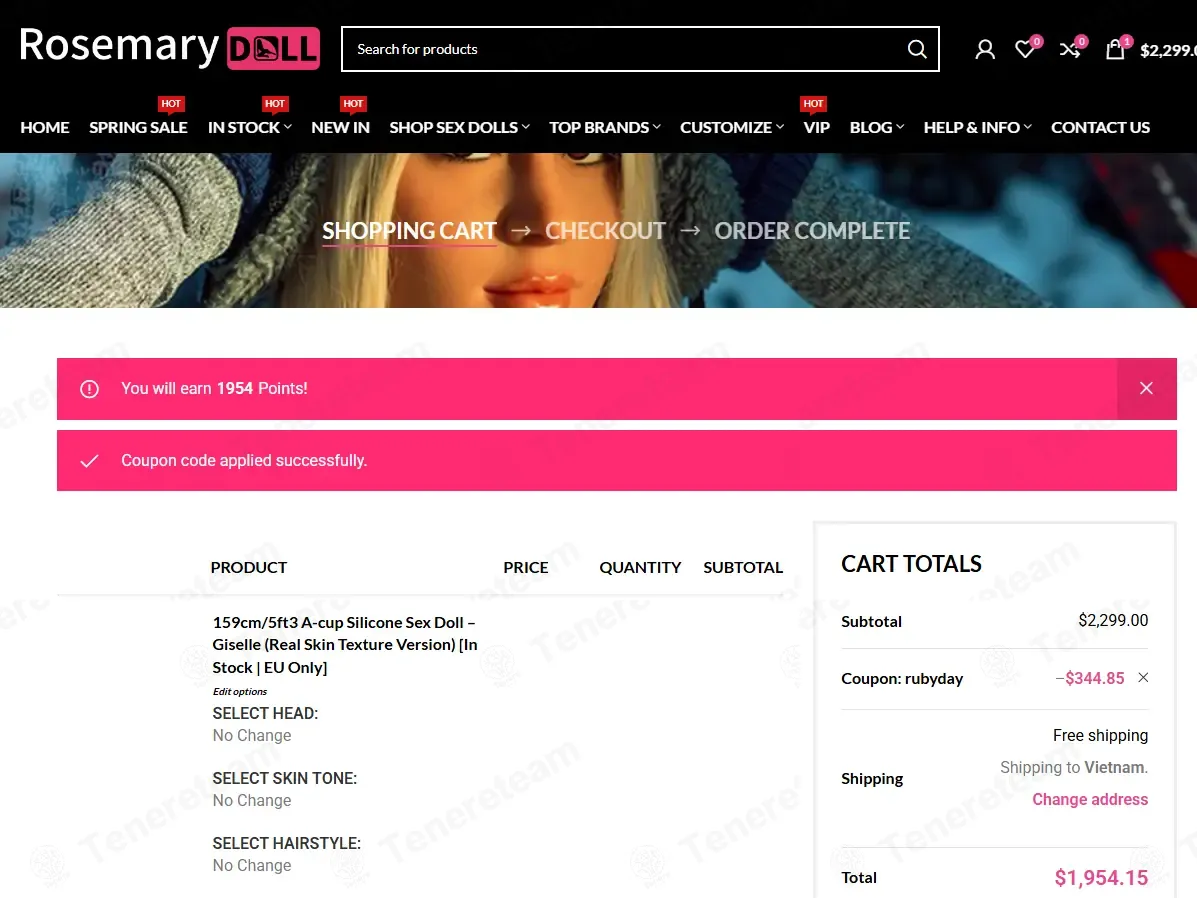Click the SELECT SKIN TONE label
The width and height of the screenshot is (1197, 898).
coord(285,778)
